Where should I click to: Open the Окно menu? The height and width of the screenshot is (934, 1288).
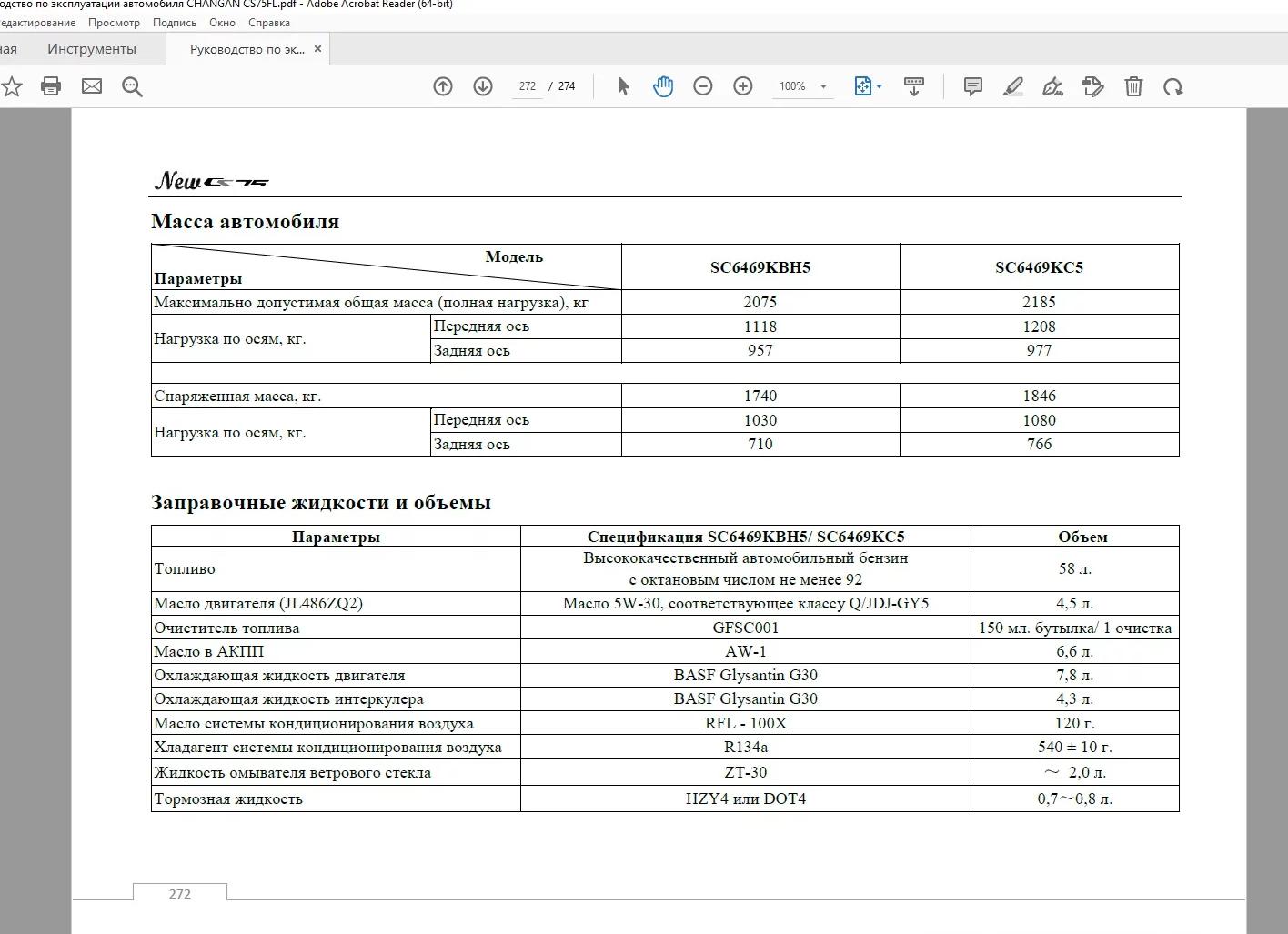222,23
